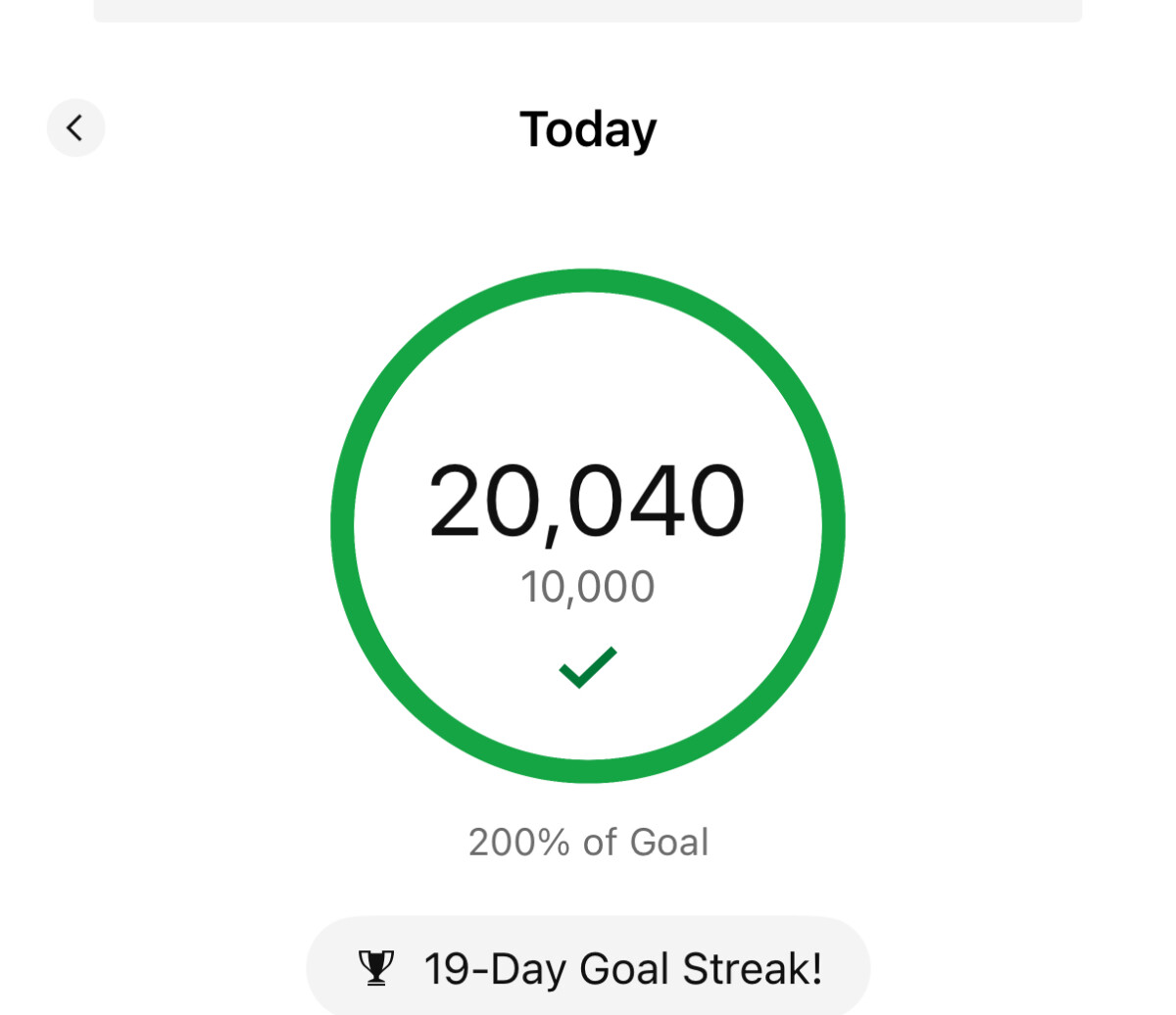
Task: Tap the top arc of progress ring
Action: (x=588, y=281)
